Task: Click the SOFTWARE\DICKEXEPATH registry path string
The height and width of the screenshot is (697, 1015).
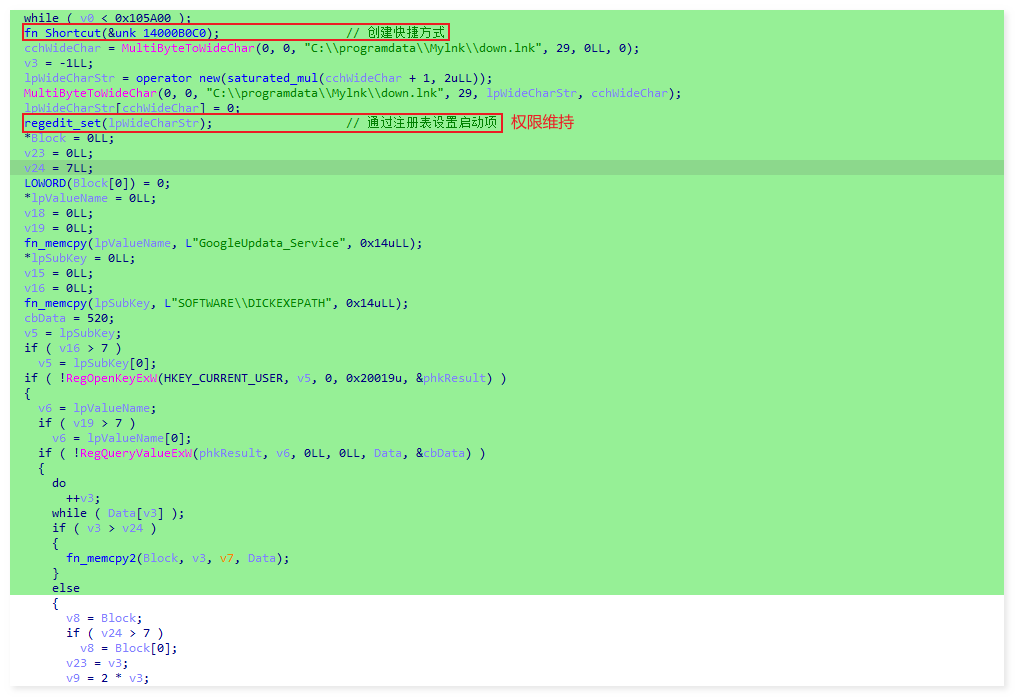Action: pyautogui.click(x=248, y=303)
